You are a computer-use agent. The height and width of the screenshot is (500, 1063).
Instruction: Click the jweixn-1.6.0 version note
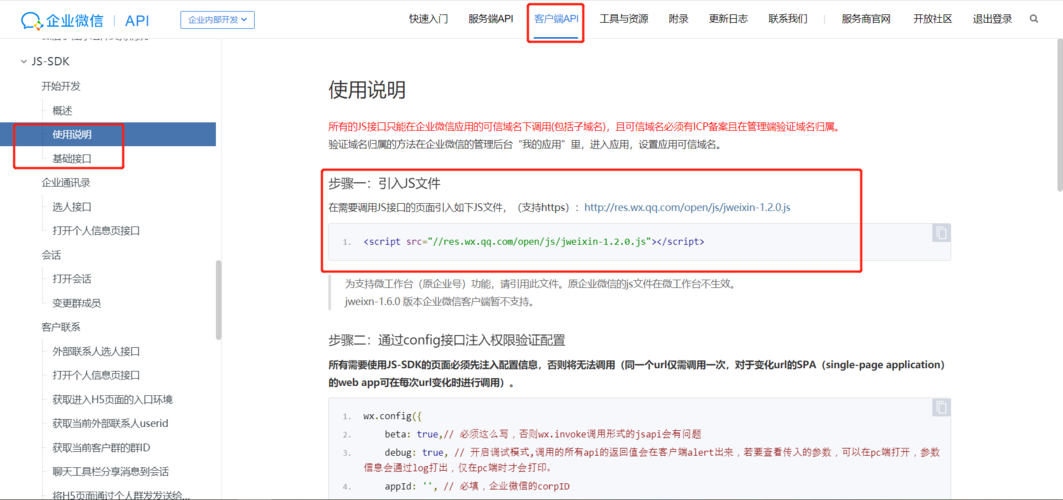point(439,301)
